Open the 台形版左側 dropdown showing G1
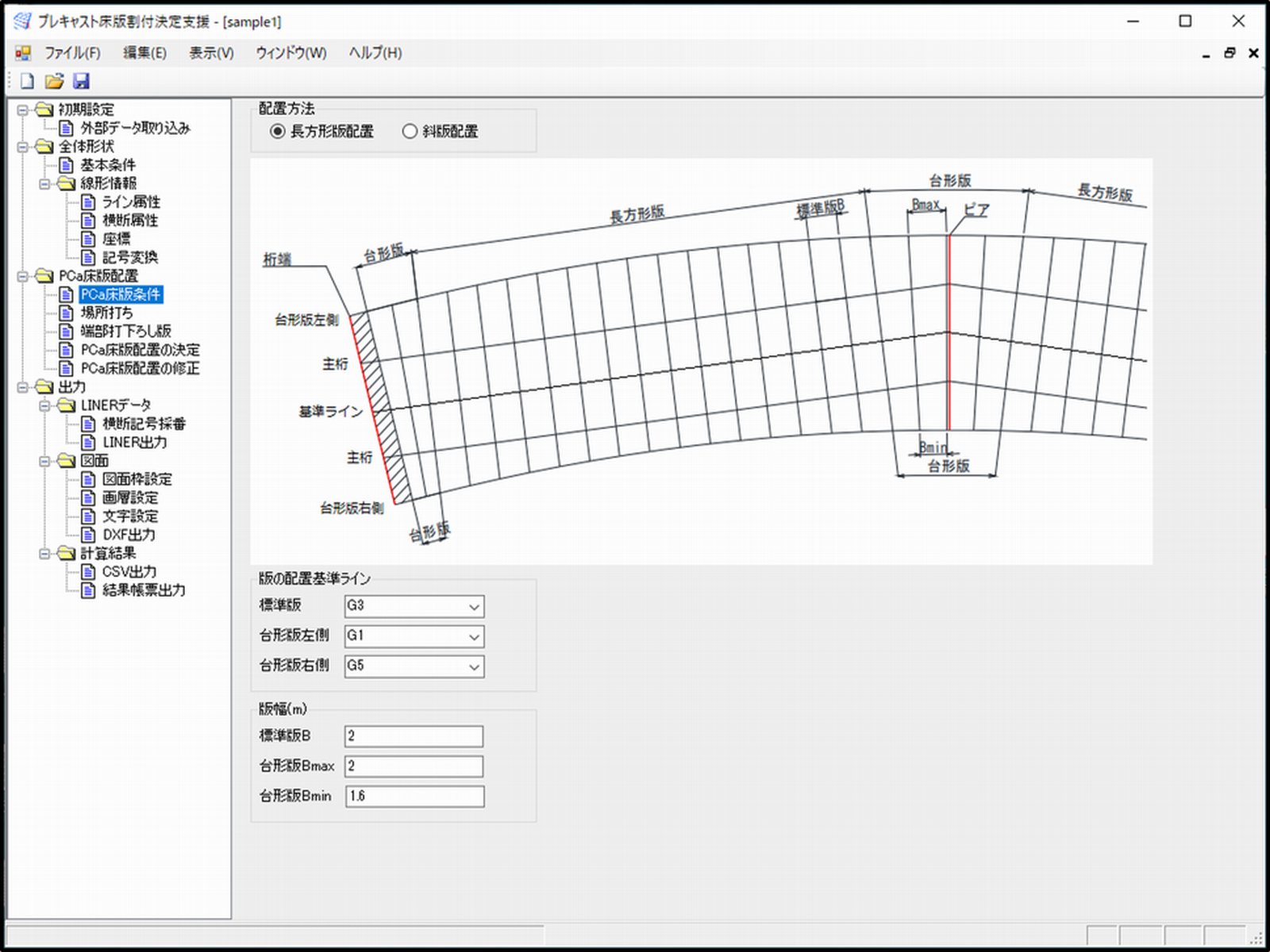This screenshot has width=1270, height=952. tap(473, 637)
